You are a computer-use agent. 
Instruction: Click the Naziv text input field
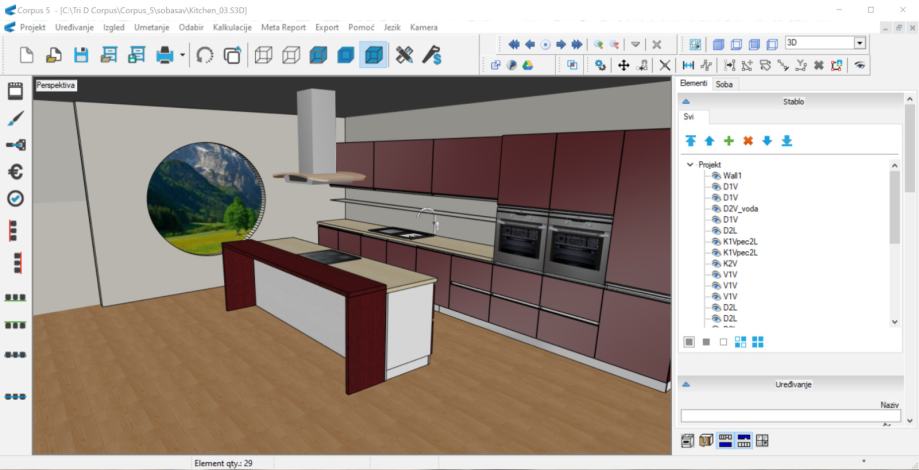[790, 415]
